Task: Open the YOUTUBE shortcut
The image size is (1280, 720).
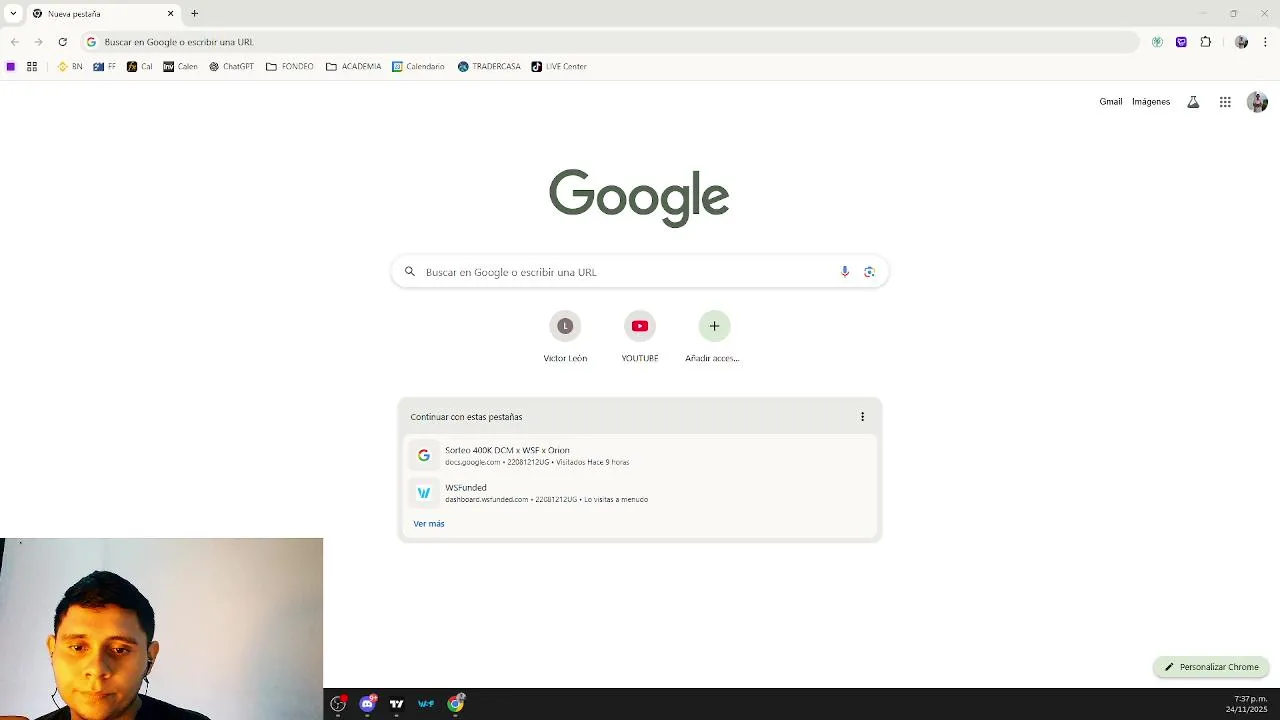Action: click(x=640, y=338)
